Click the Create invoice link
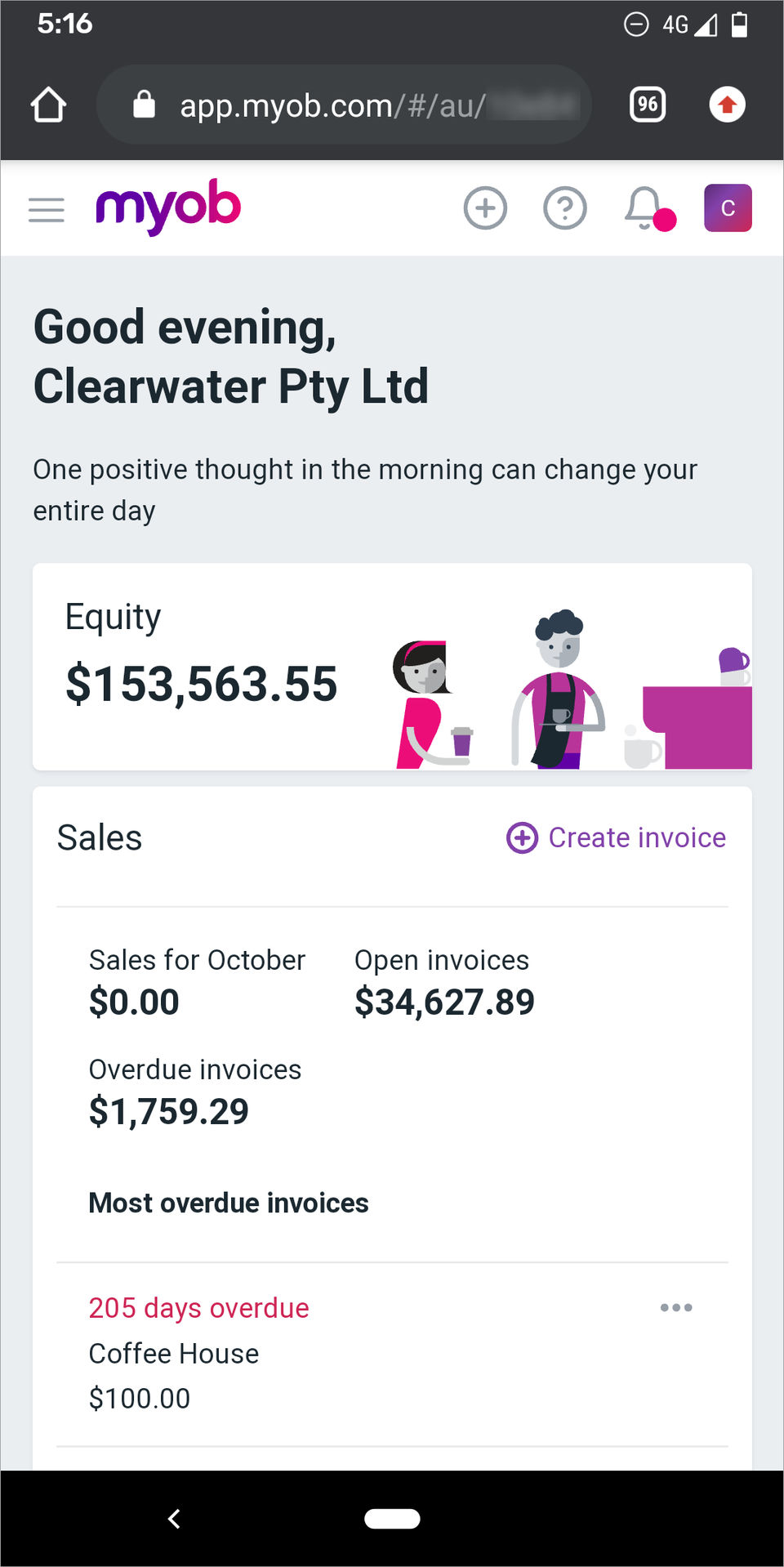This screenshot has height=1567, width=784. (617, 837)
